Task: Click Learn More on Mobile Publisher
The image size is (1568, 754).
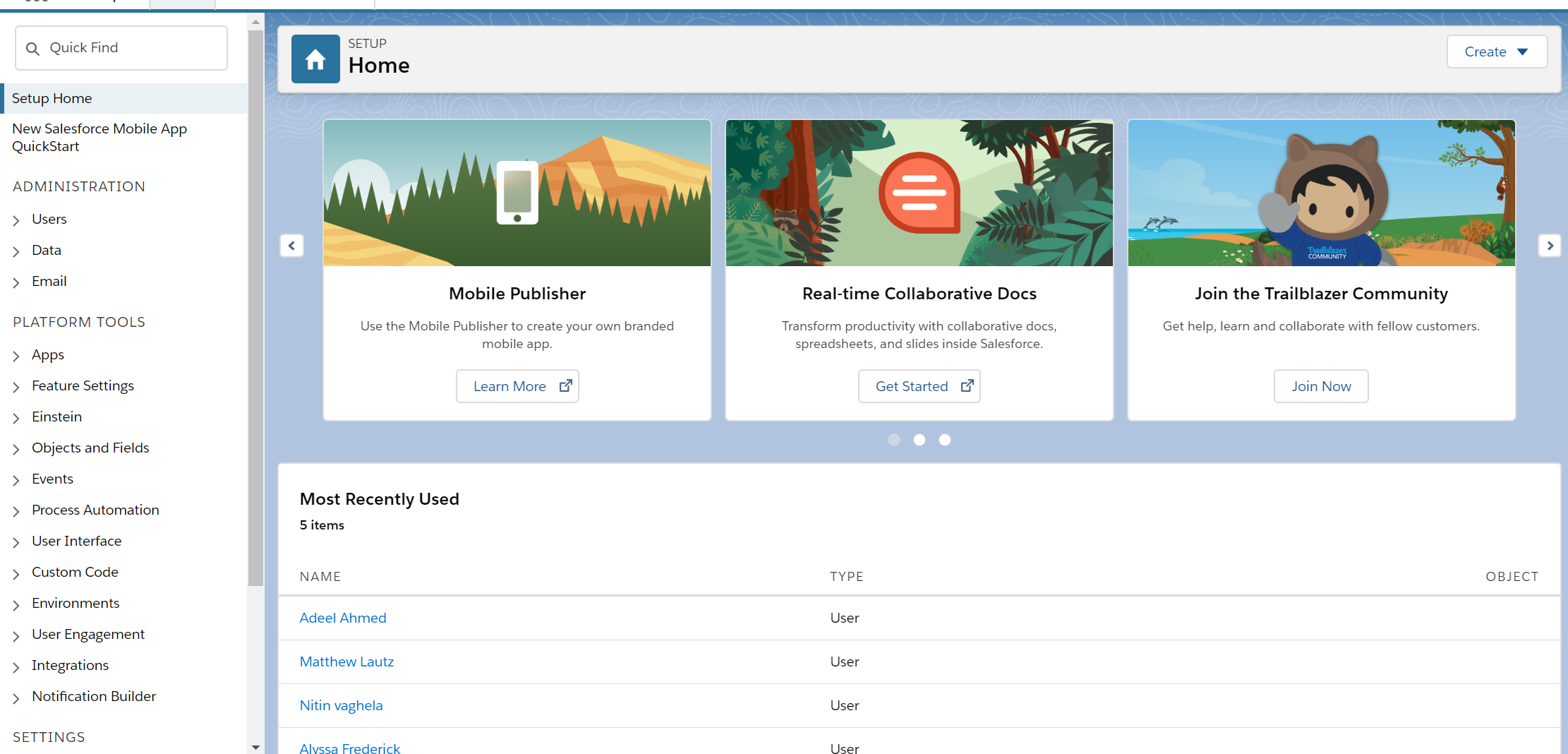Action: 517,386
